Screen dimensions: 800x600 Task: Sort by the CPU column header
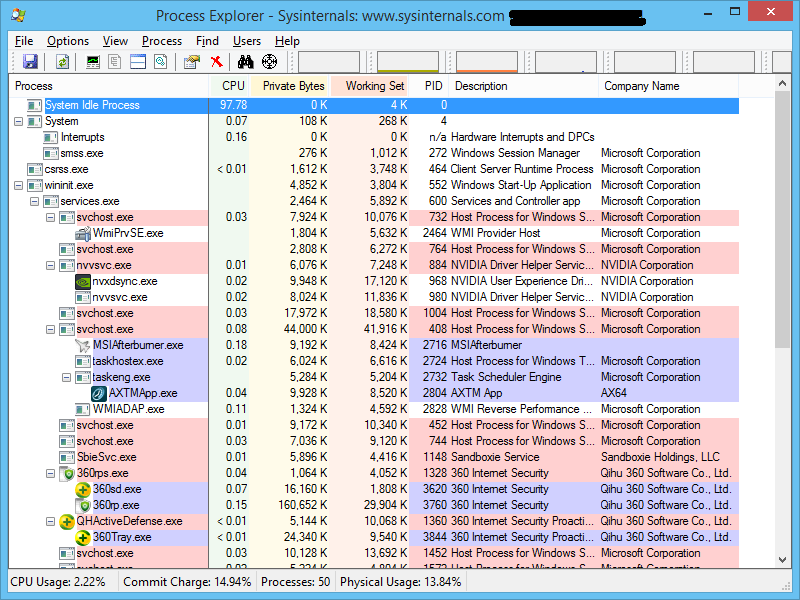pyautogui.click(x=232, y=86)
